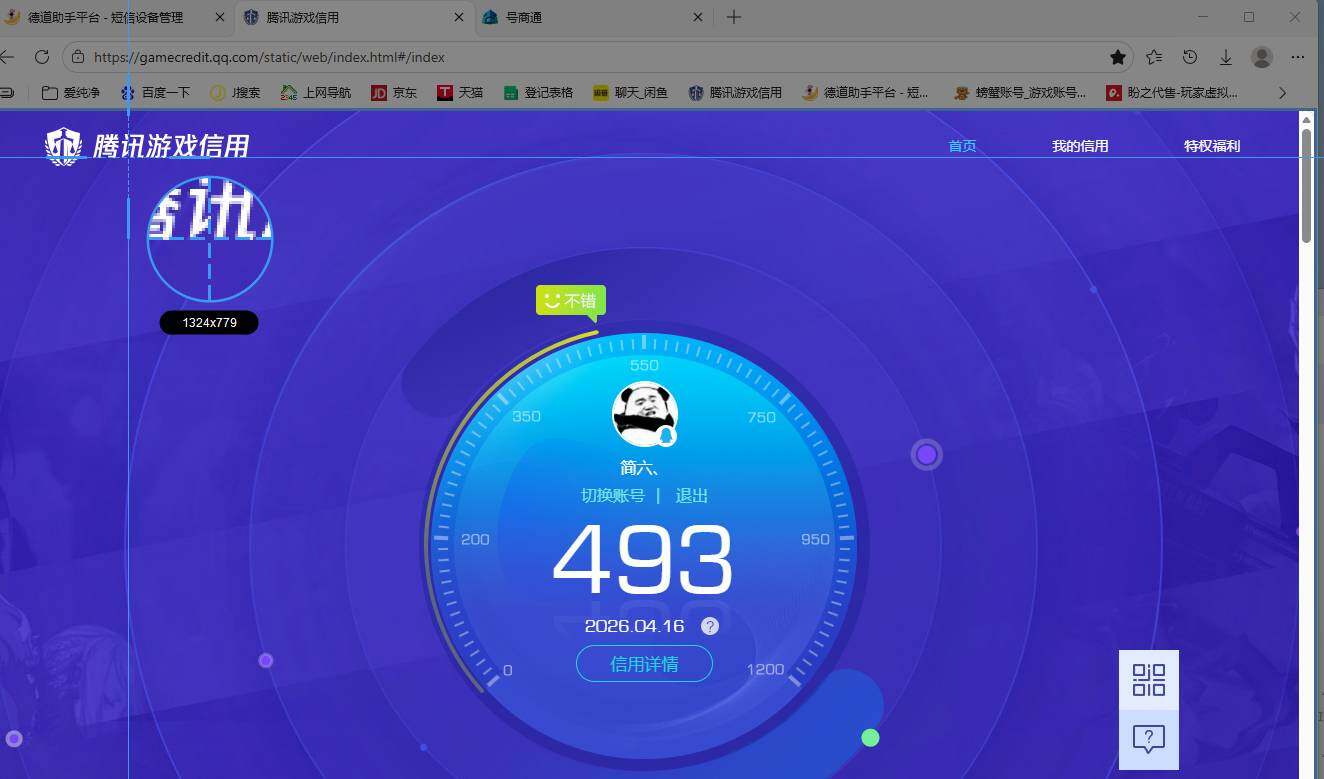Click the user avatar thumbnail in gauge

point(644,414)
